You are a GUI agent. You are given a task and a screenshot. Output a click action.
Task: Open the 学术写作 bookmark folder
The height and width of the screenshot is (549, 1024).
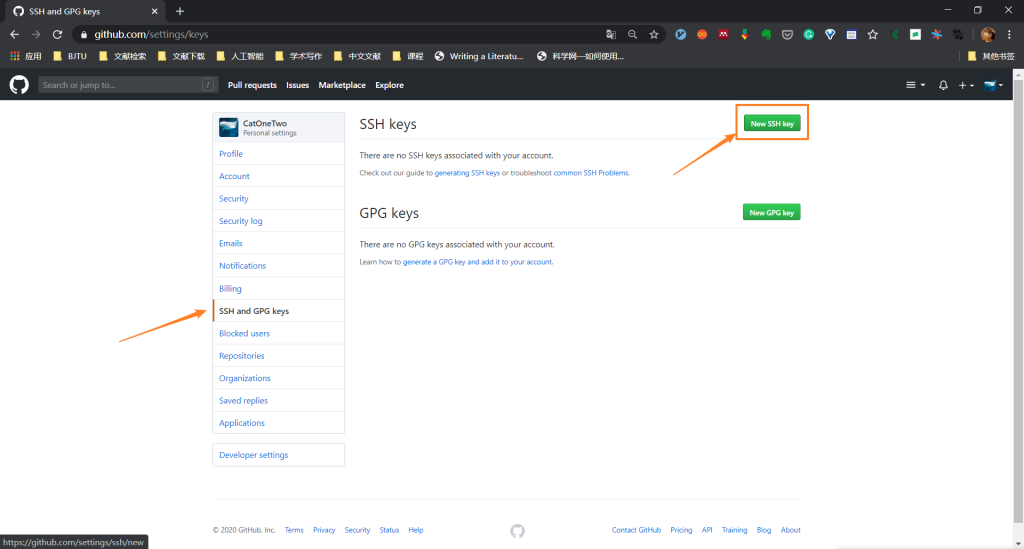298,56
